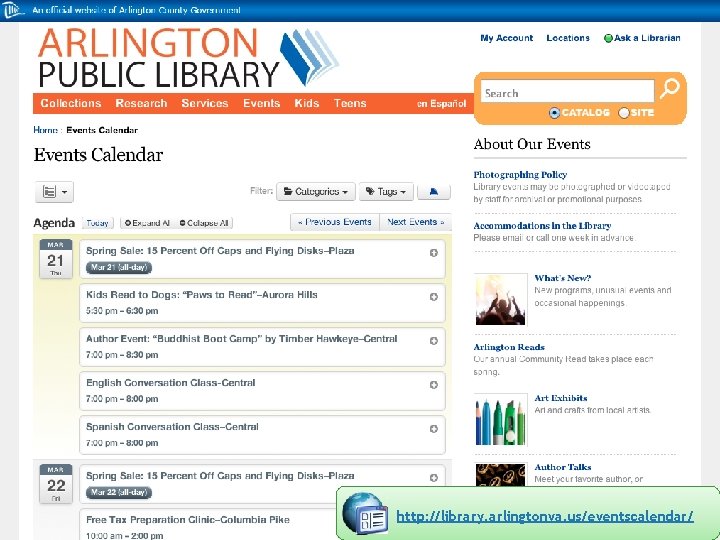Click the green Ask a Librarian status icon
Viewport: 720px width, 540px height.
pyautogui.click(x=608, y=38)
